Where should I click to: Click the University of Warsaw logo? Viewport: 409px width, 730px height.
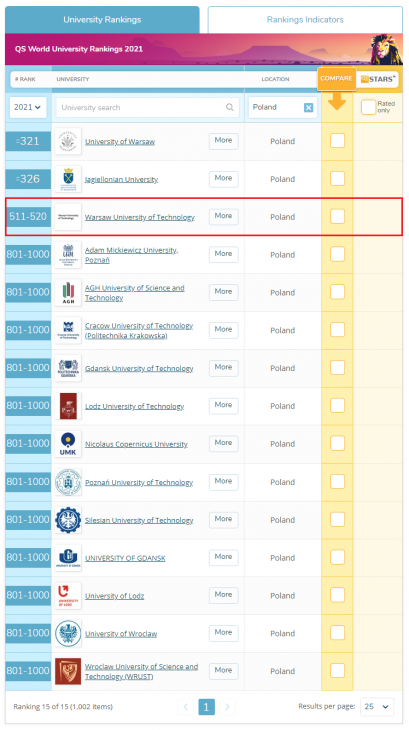pyautogui.click(x=68, y=142)
